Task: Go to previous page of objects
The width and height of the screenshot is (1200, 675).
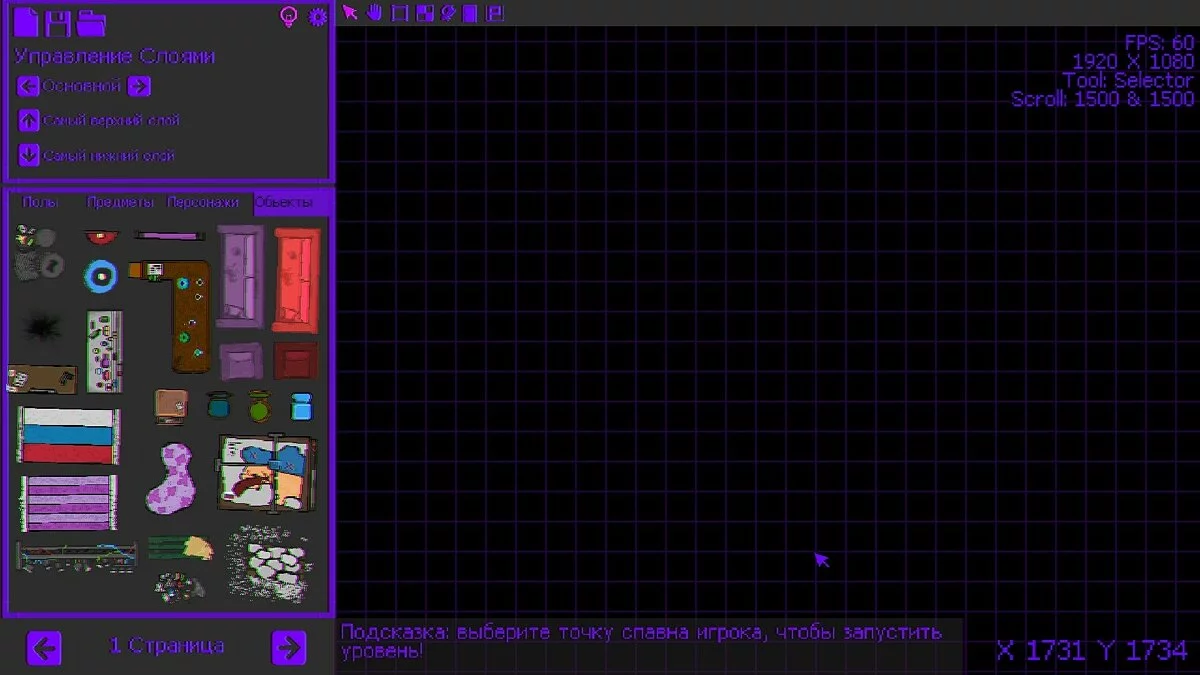Action: click(x=43, y=648)
